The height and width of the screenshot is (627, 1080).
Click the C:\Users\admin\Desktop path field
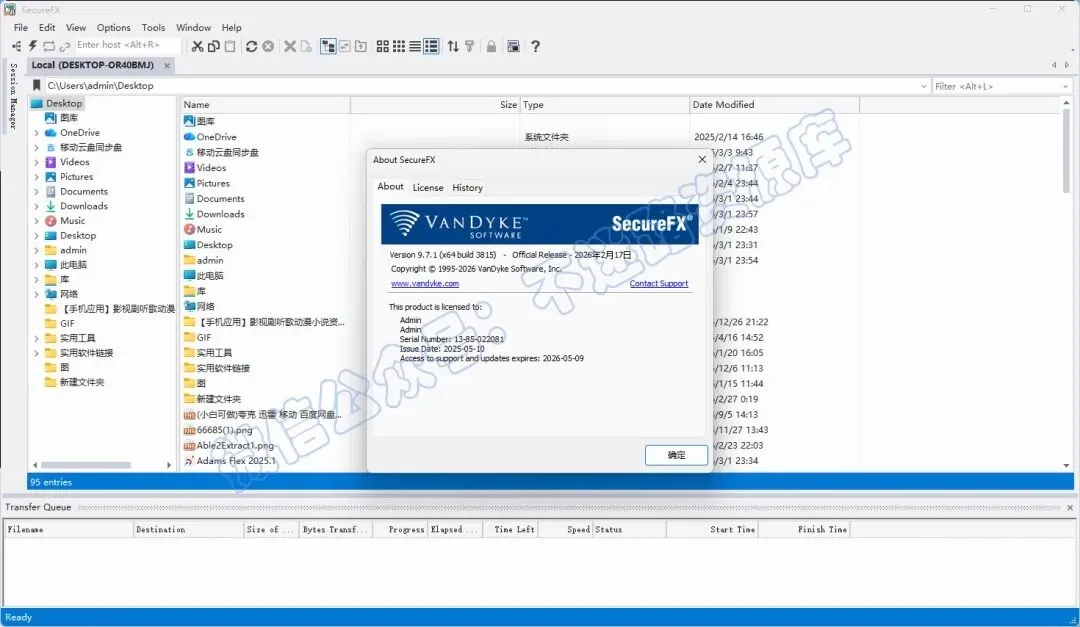(481, 85)
